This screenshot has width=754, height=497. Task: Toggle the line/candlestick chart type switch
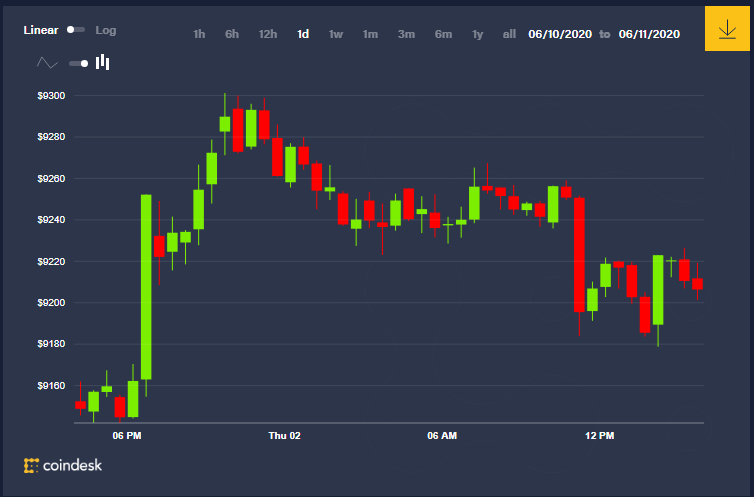point(79,63)
